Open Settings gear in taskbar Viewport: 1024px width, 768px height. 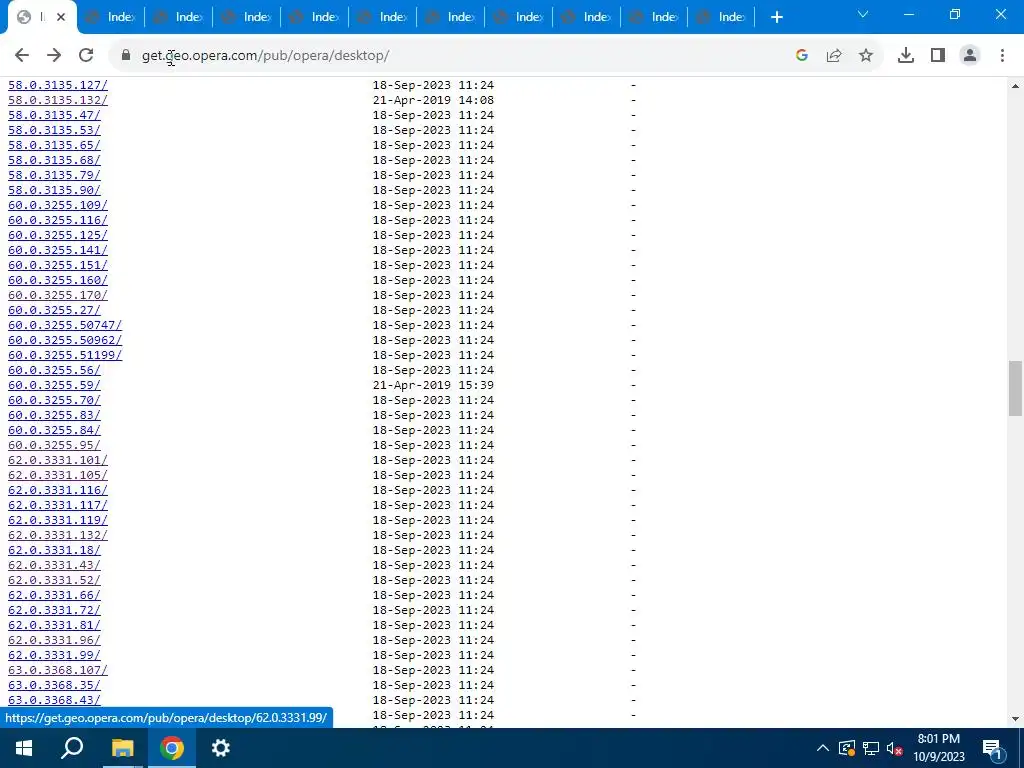pos(221,748)
